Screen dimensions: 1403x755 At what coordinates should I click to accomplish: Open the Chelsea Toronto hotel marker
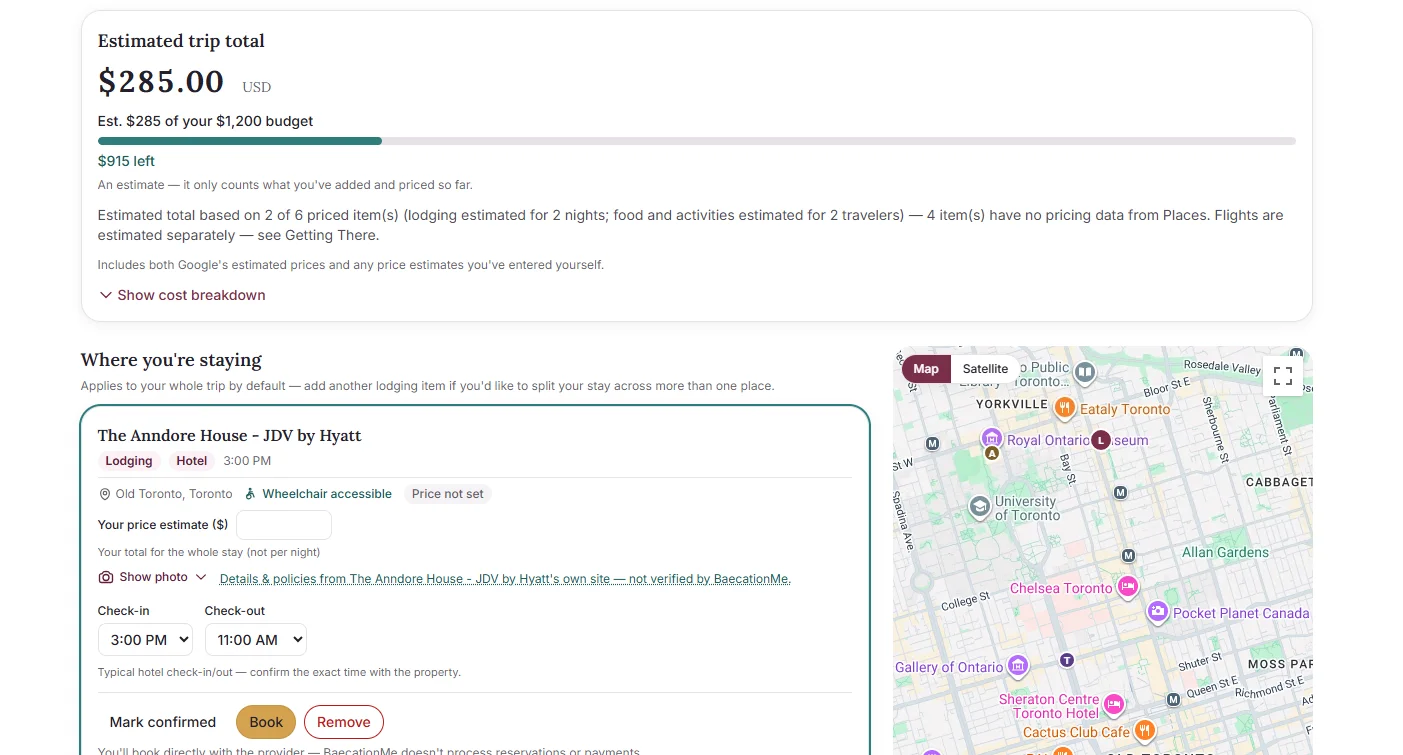click(x=1128, y=587)
